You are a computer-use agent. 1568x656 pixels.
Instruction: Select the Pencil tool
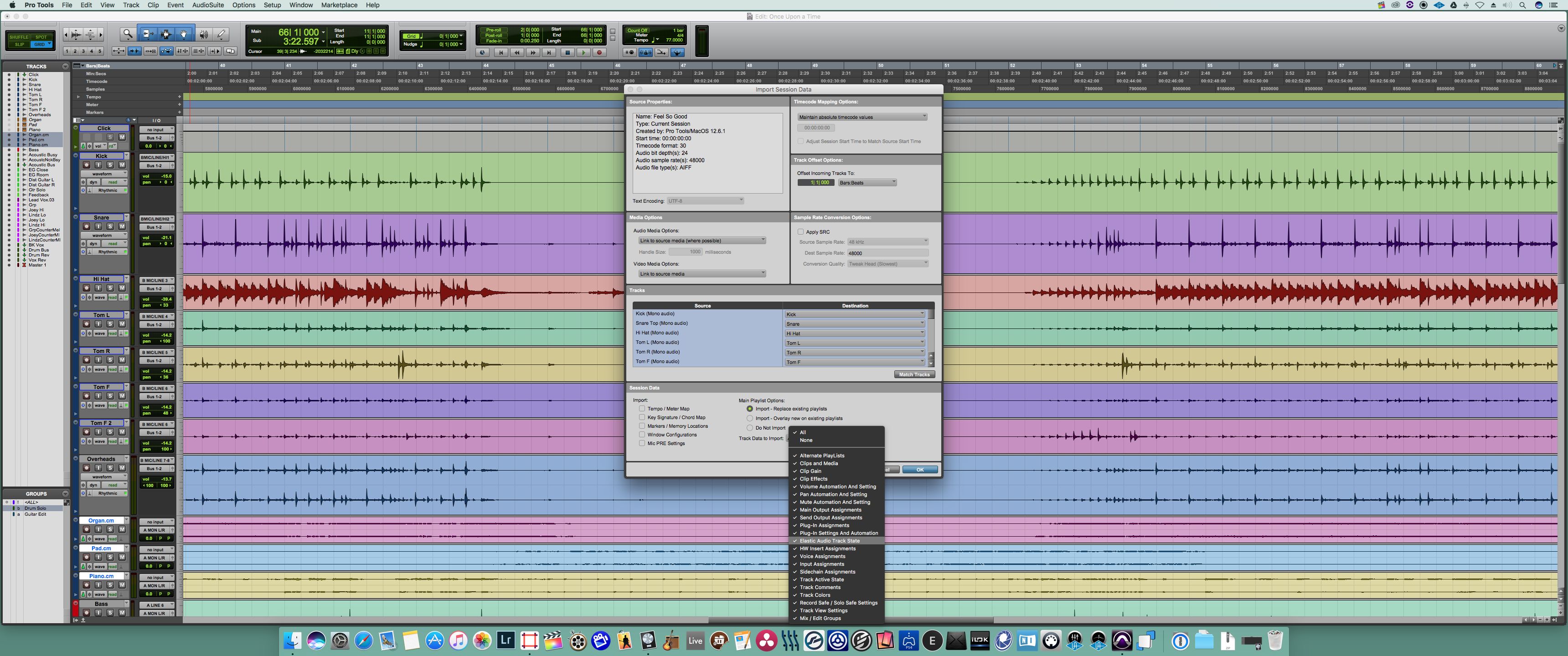pos(221,35)
